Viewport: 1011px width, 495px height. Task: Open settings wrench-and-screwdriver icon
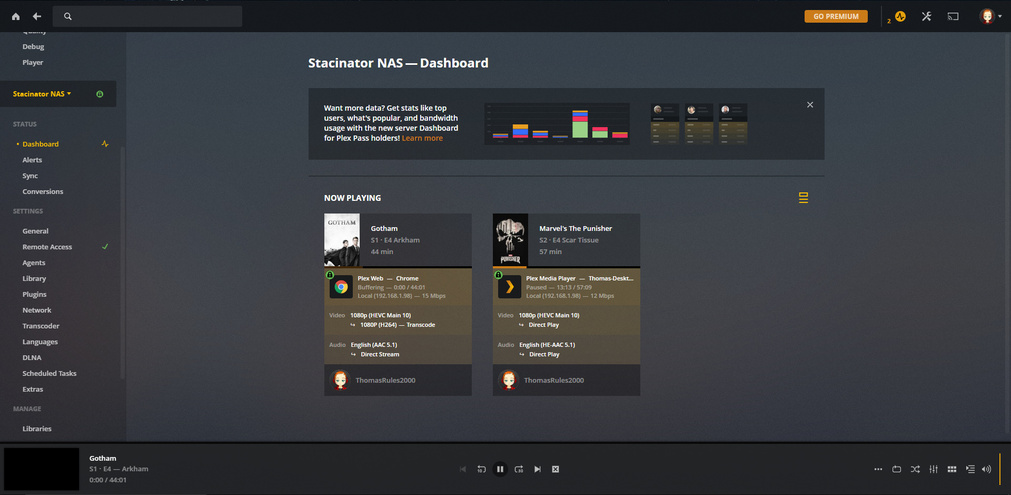tap(927, 16)
